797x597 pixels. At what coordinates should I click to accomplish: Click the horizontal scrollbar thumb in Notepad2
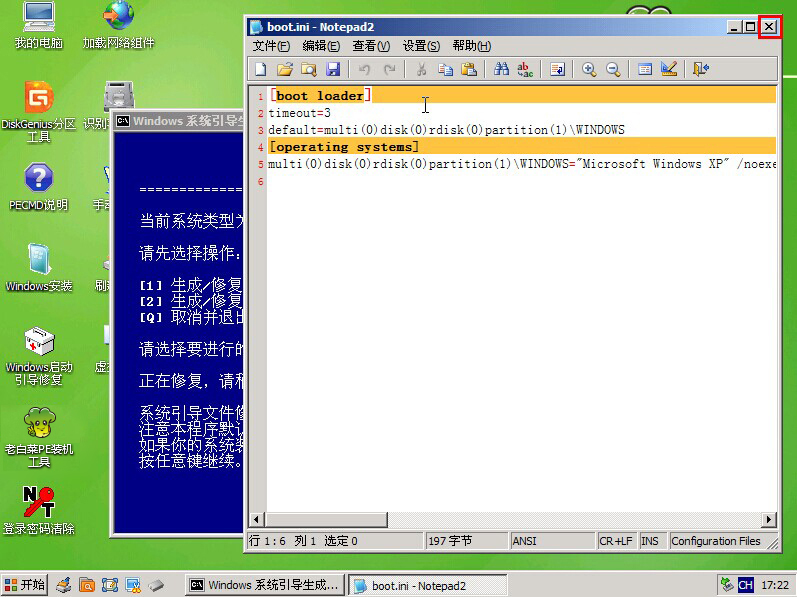coord(326,519)
